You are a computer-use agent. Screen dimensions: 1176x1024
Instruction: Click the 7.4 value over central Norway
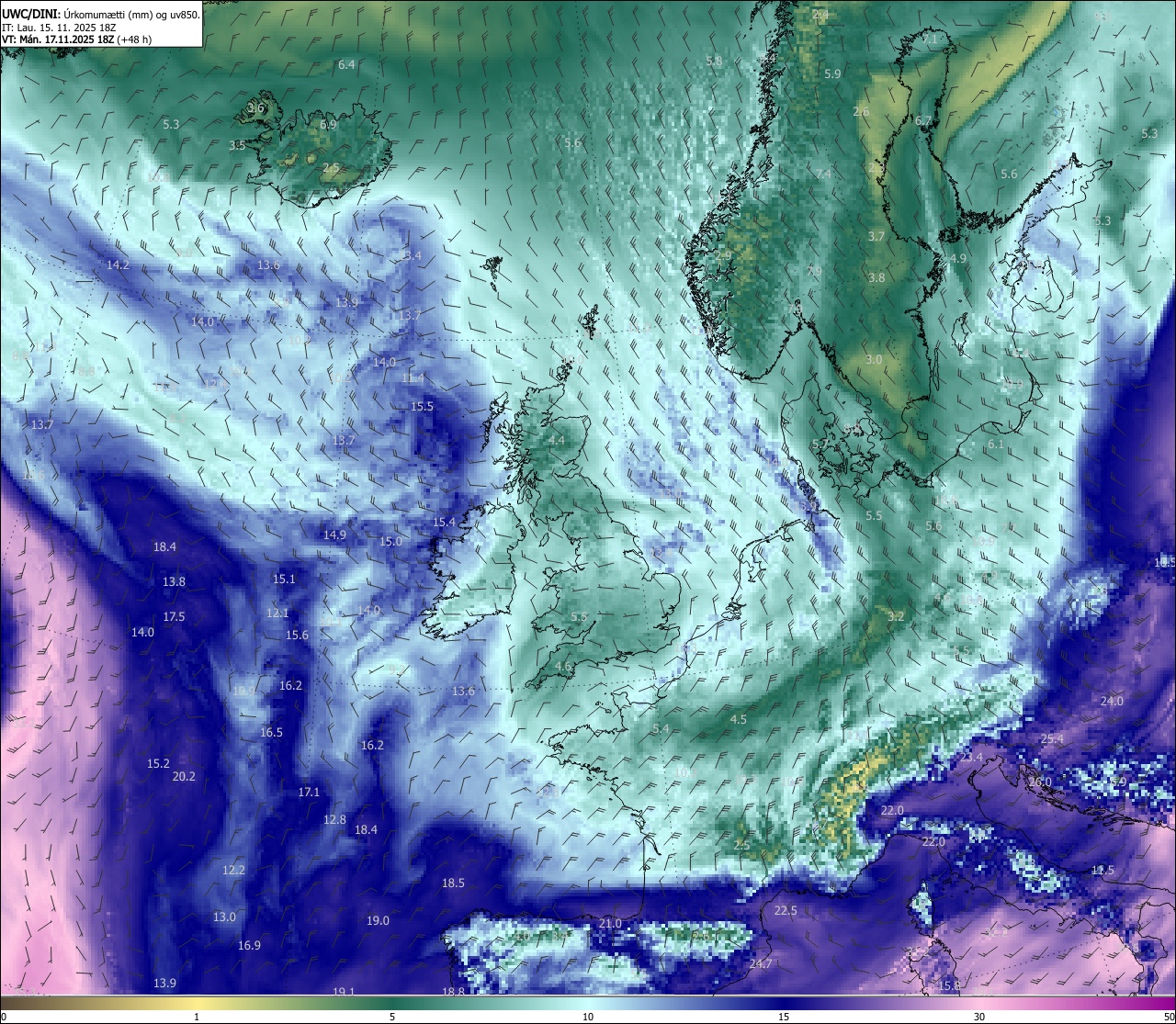823,174
